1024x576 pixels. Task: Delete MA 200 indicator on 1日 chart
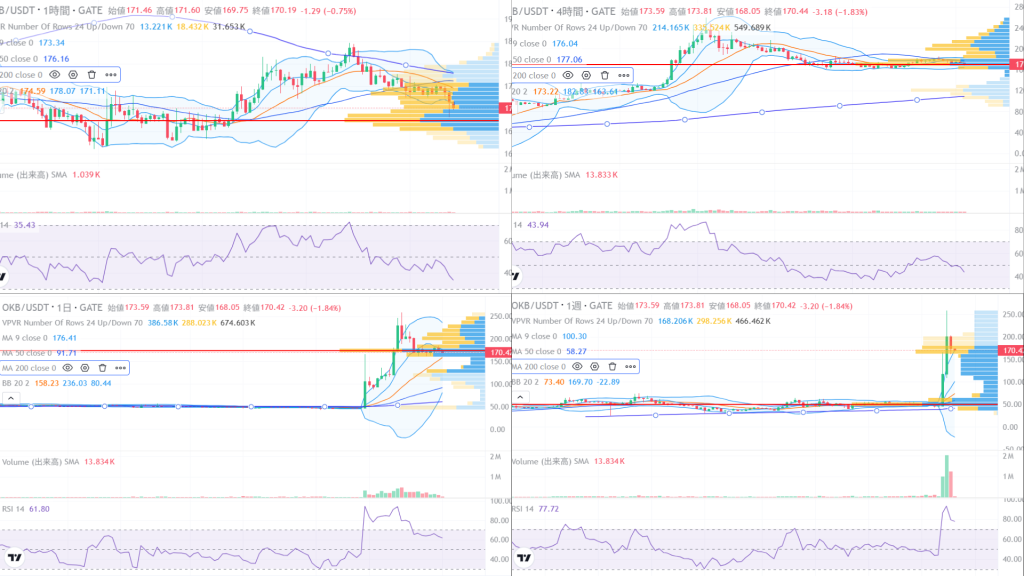pyautogui.click(x=103, y=368)
